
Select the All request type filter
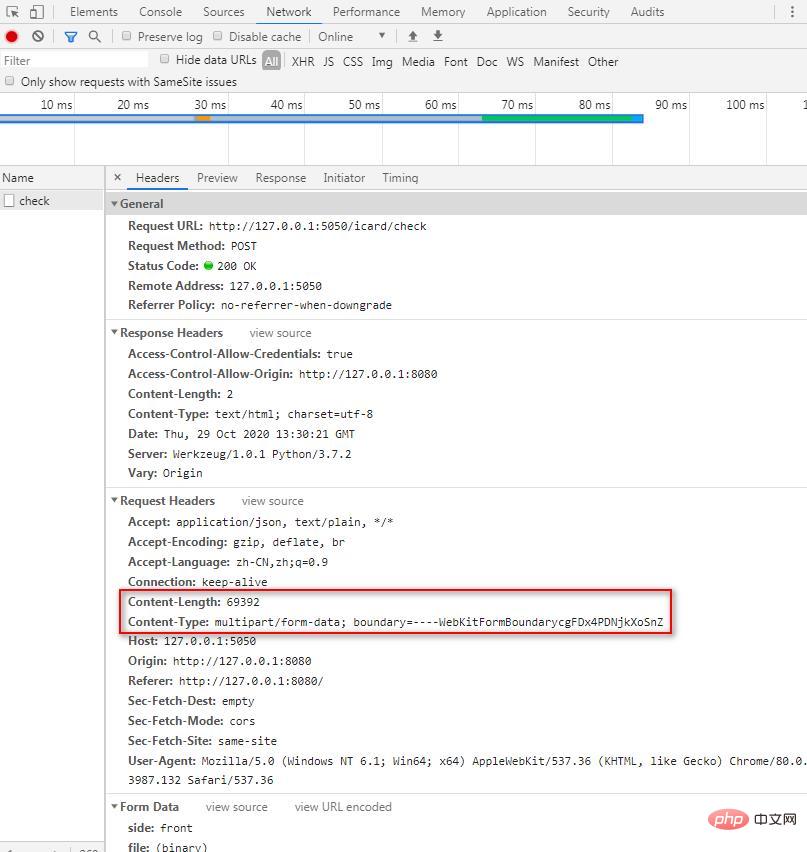click(x=271, y=61)
